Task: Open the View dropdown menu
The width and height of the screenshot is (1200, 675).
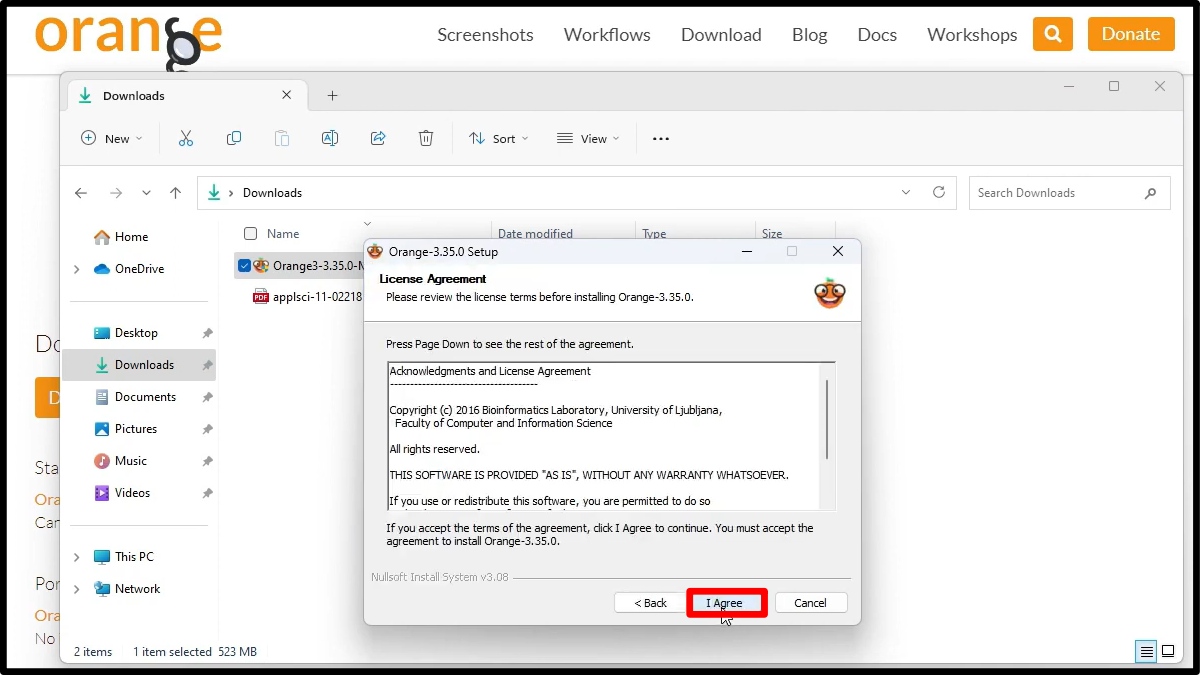Action: tap(588, 139)
